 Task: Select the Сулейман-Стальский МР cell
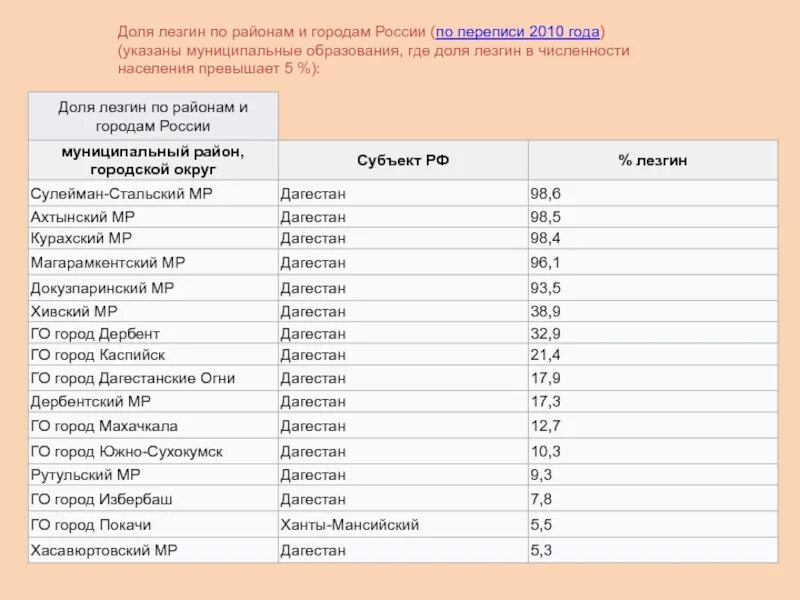coord(153,193)
